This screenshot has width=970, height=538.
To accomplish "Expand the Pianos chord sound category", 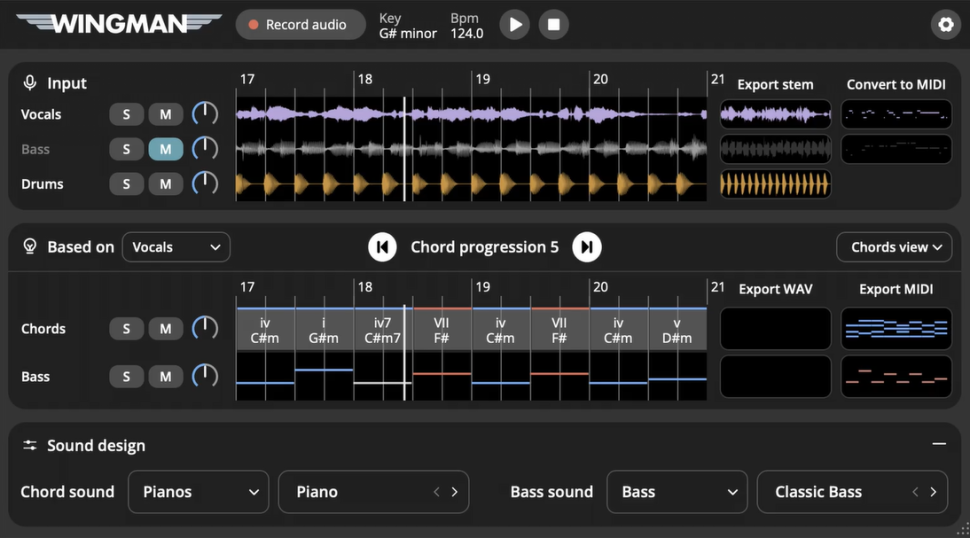I will coord(199,492).
